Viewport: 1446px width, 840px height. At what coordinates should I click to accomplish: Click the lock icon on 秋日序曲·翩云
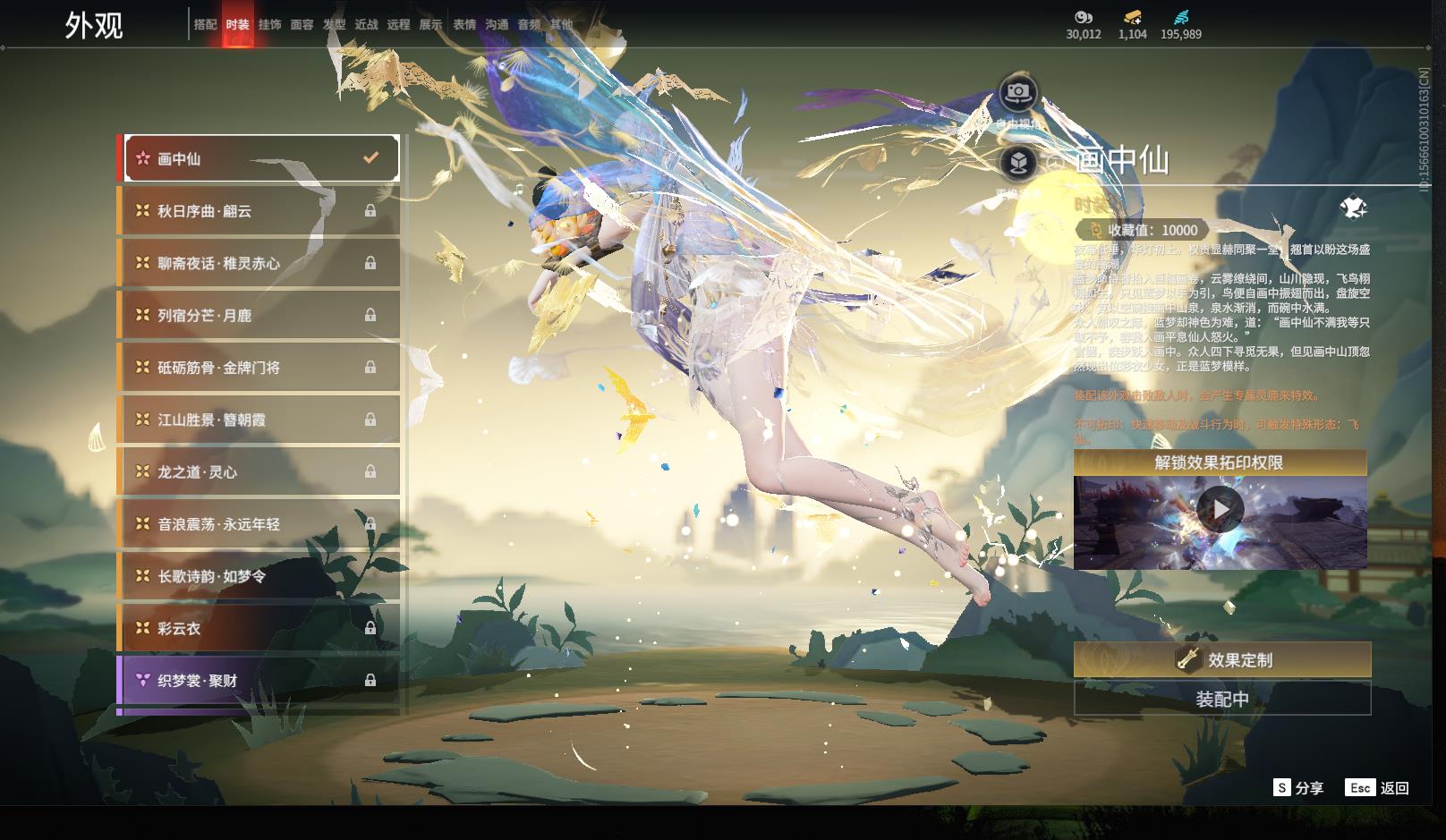pos(370,211)
